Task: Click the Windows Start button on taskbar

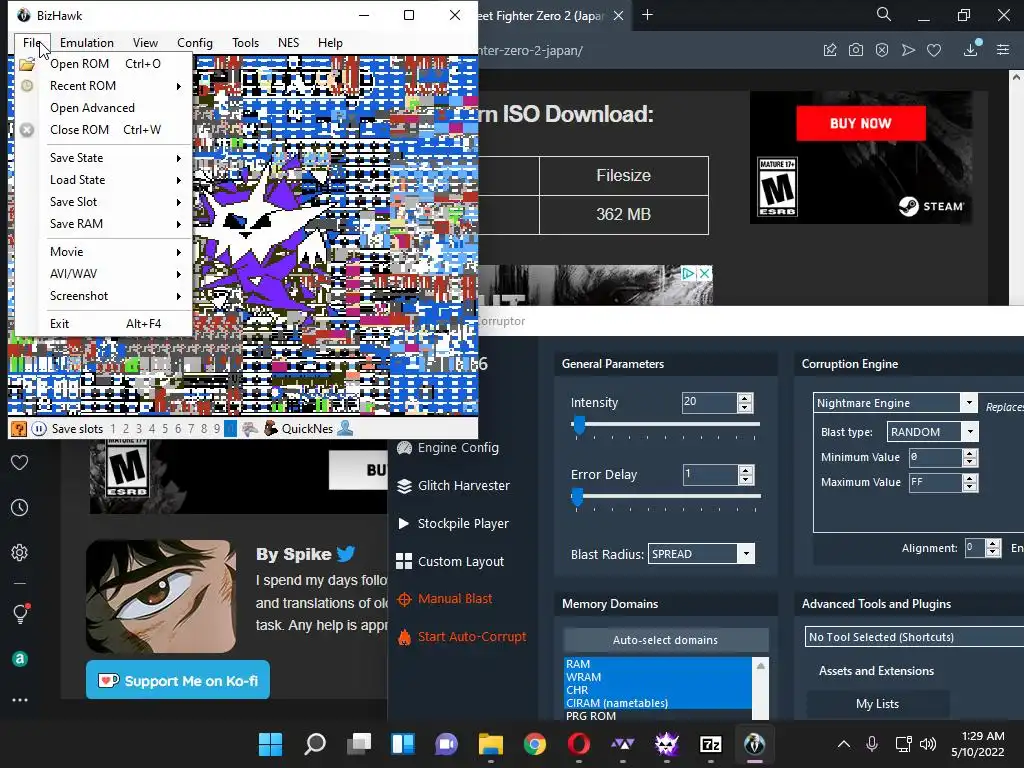Action: [x=270, y=744]
